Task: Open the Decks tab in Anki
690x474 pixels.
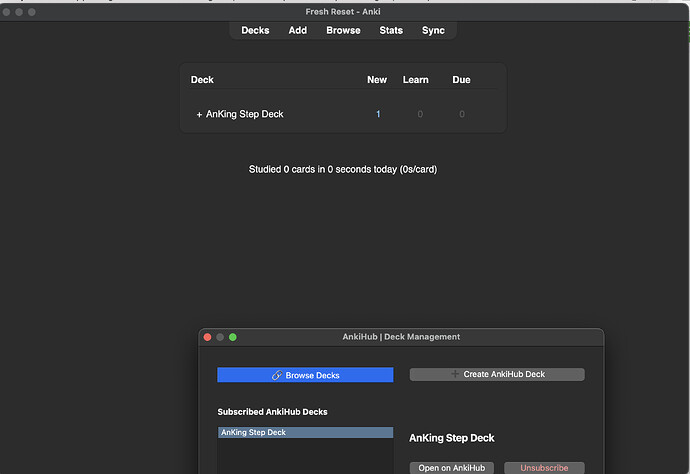Action: (x=255, y=30)
